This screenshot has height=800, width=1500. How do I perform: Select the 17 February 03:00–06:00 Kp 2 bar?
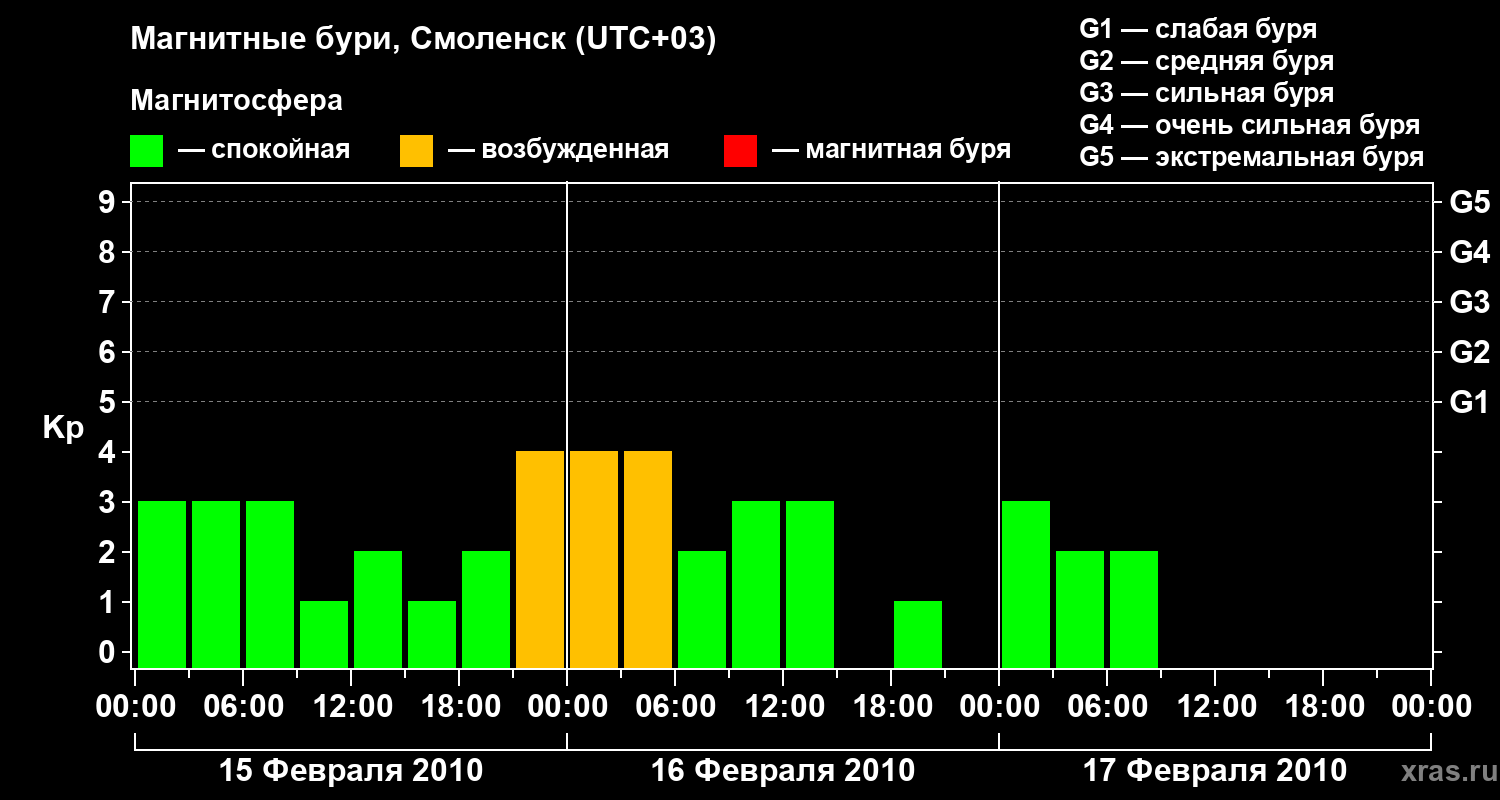[x=1080, y=609]
